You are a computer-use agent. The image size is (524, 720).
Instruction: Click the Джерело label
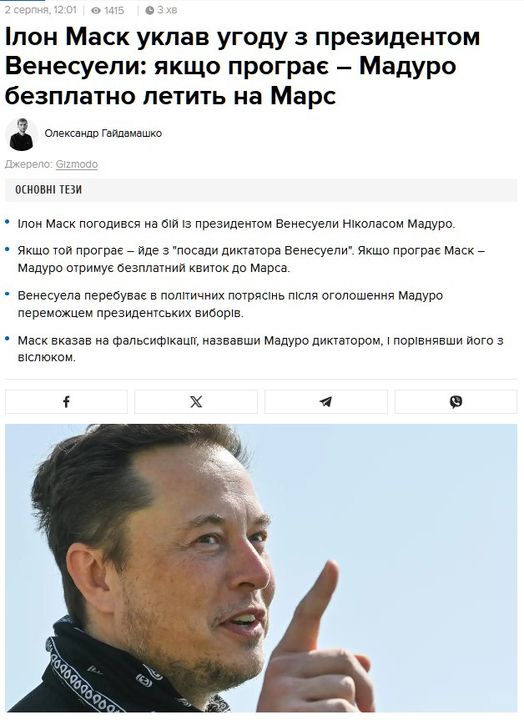29,164
